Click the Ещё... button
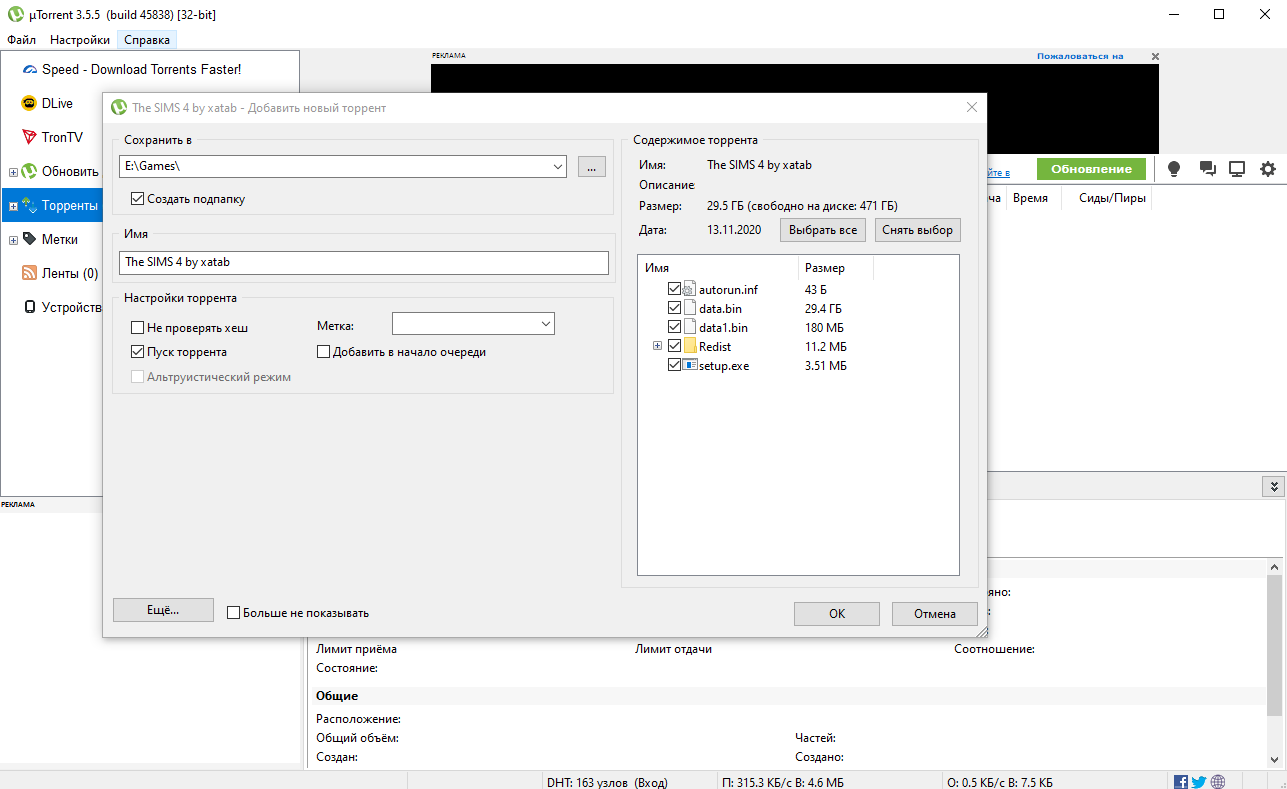The image size is (1287, 789). (x=163, y=610)
